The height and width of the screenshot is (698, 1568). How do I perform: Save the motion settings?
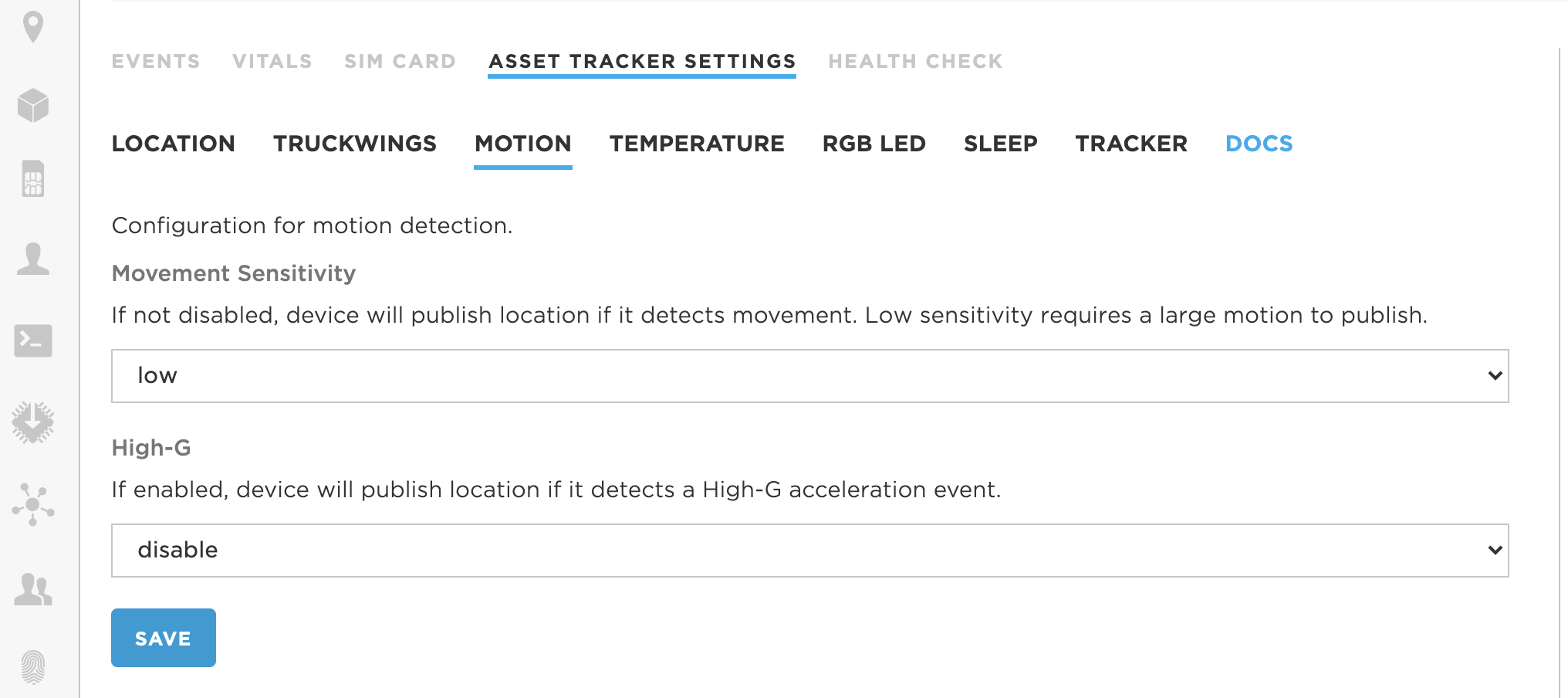coord(164,638)
